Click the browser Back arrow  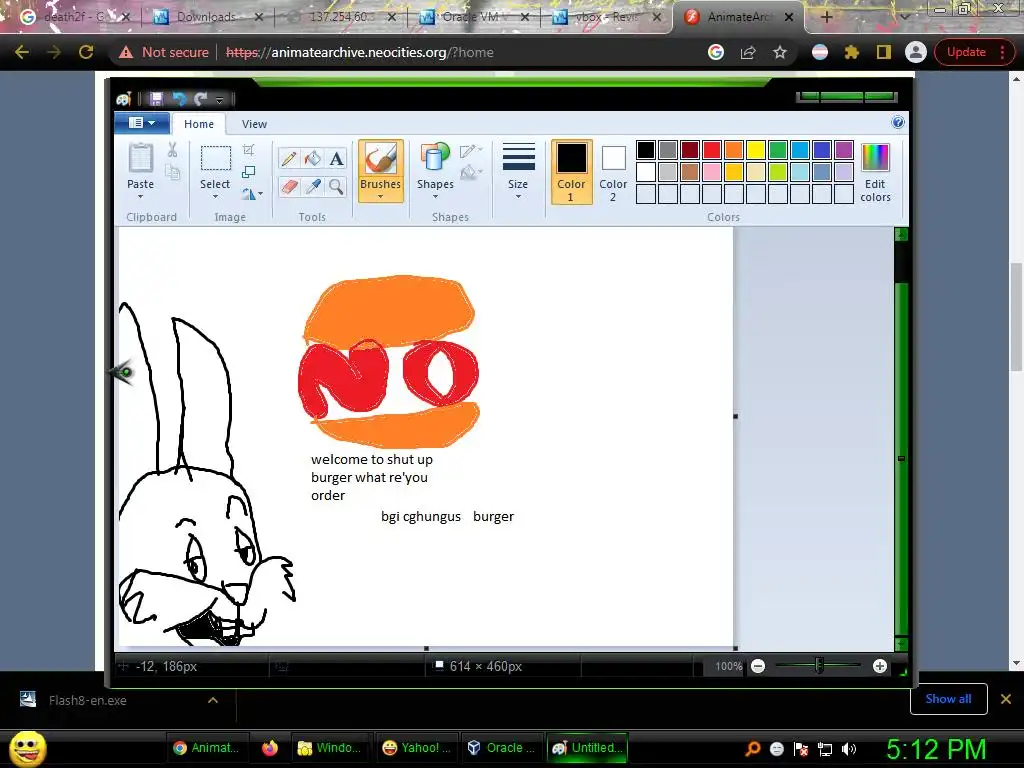point(22,52)
